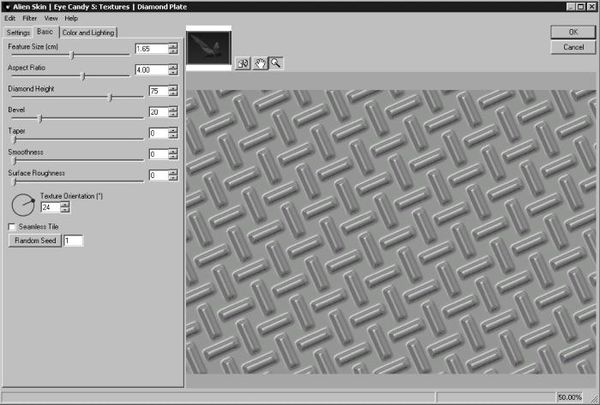Screen dimensions: 600x405
Task: Enable the Seamless Tile checkbox
Action: point(12,227)
